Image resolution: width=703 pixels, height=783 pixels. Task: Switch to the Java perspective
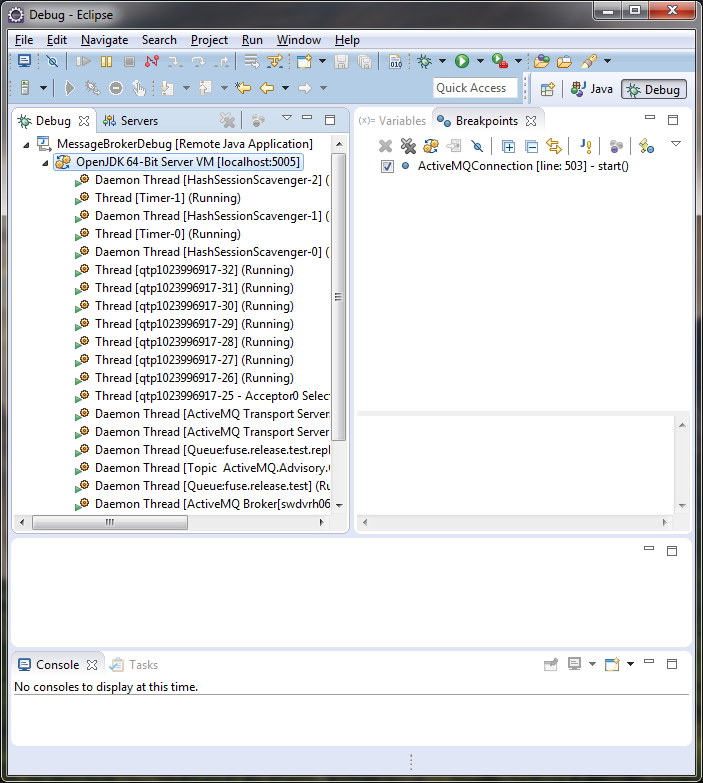592,89
